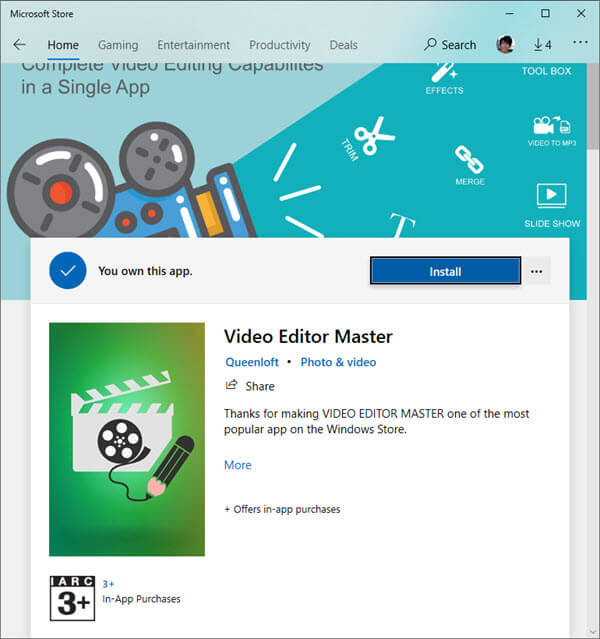Image resolution: width=600 pixels, height=639 pixels.
Task: Switch to the Gaming tab
Action: tap(118, 45)
